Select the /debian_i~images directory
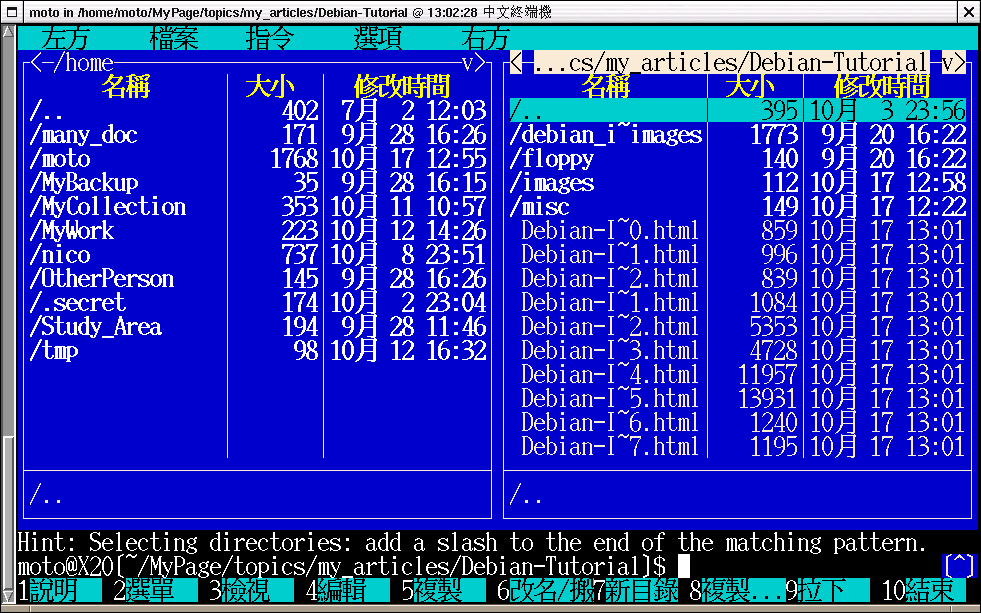 pyautogui.click(x=738, y=134)
